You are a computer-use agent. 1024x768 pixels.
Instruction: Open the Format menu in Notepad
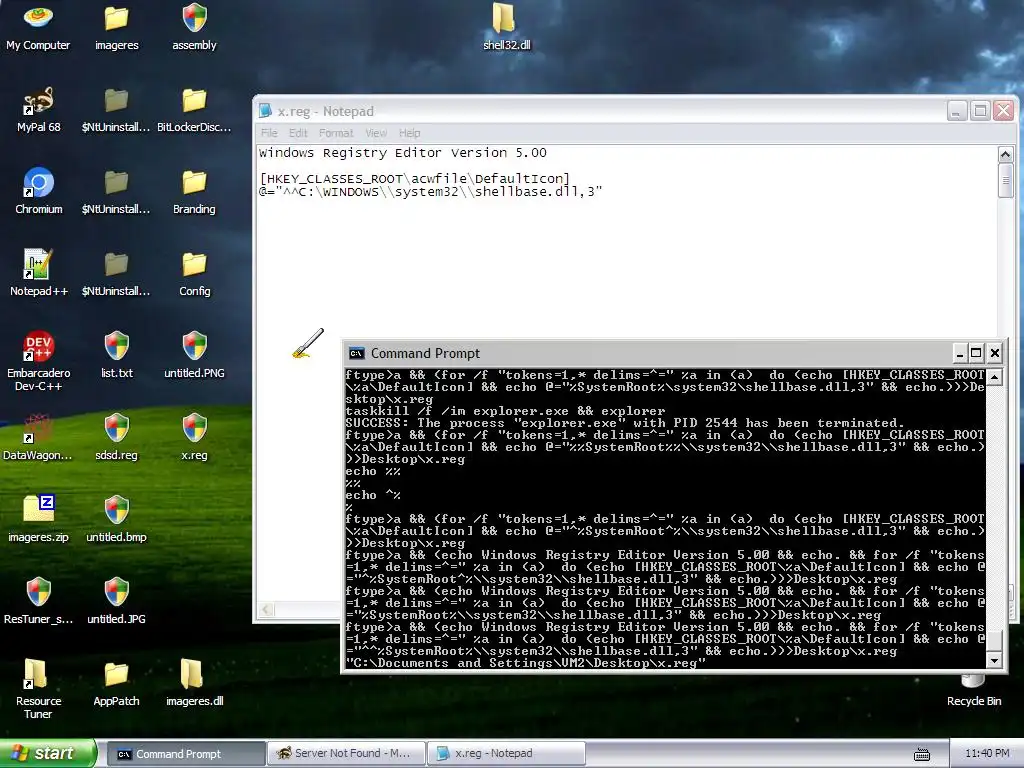(336, 133)
